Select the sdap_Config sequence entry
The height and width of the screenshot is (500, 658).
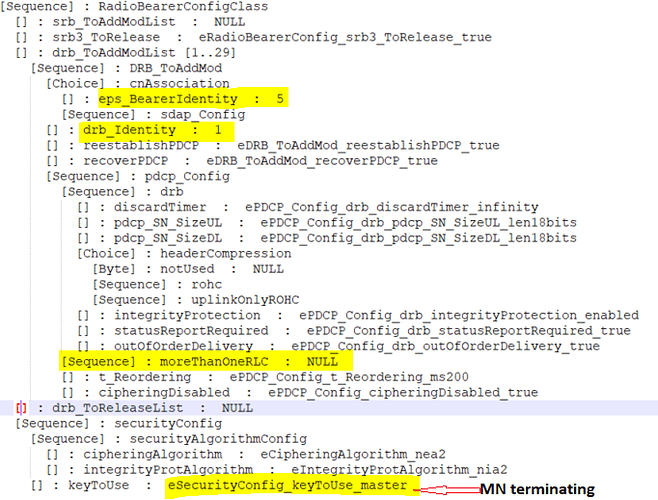(x=153, y=115)
